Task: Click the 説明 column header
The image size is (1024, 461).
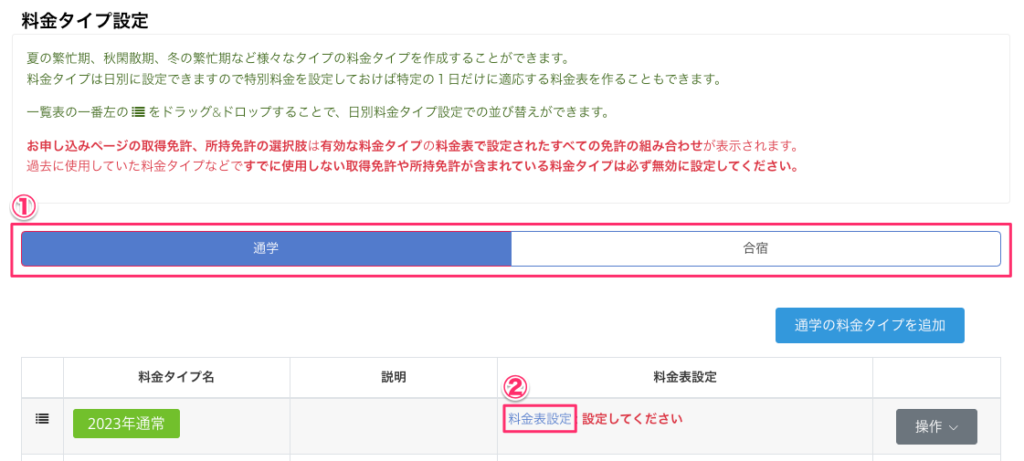Action: pos(393,377)
